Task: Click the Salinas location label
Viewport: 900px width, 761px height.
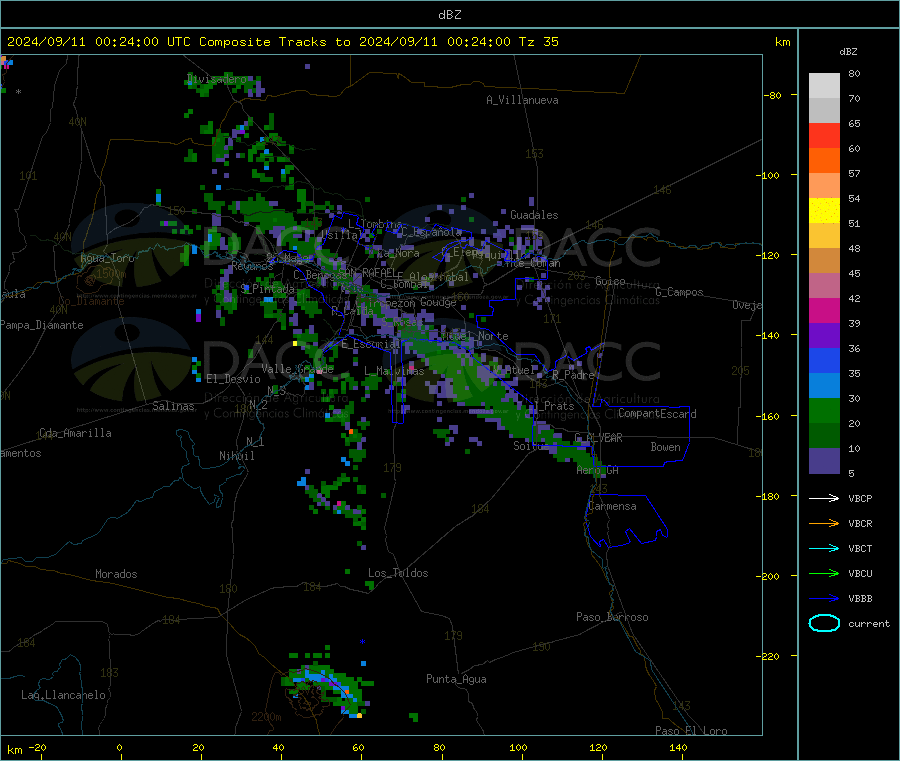Action: 173,406
